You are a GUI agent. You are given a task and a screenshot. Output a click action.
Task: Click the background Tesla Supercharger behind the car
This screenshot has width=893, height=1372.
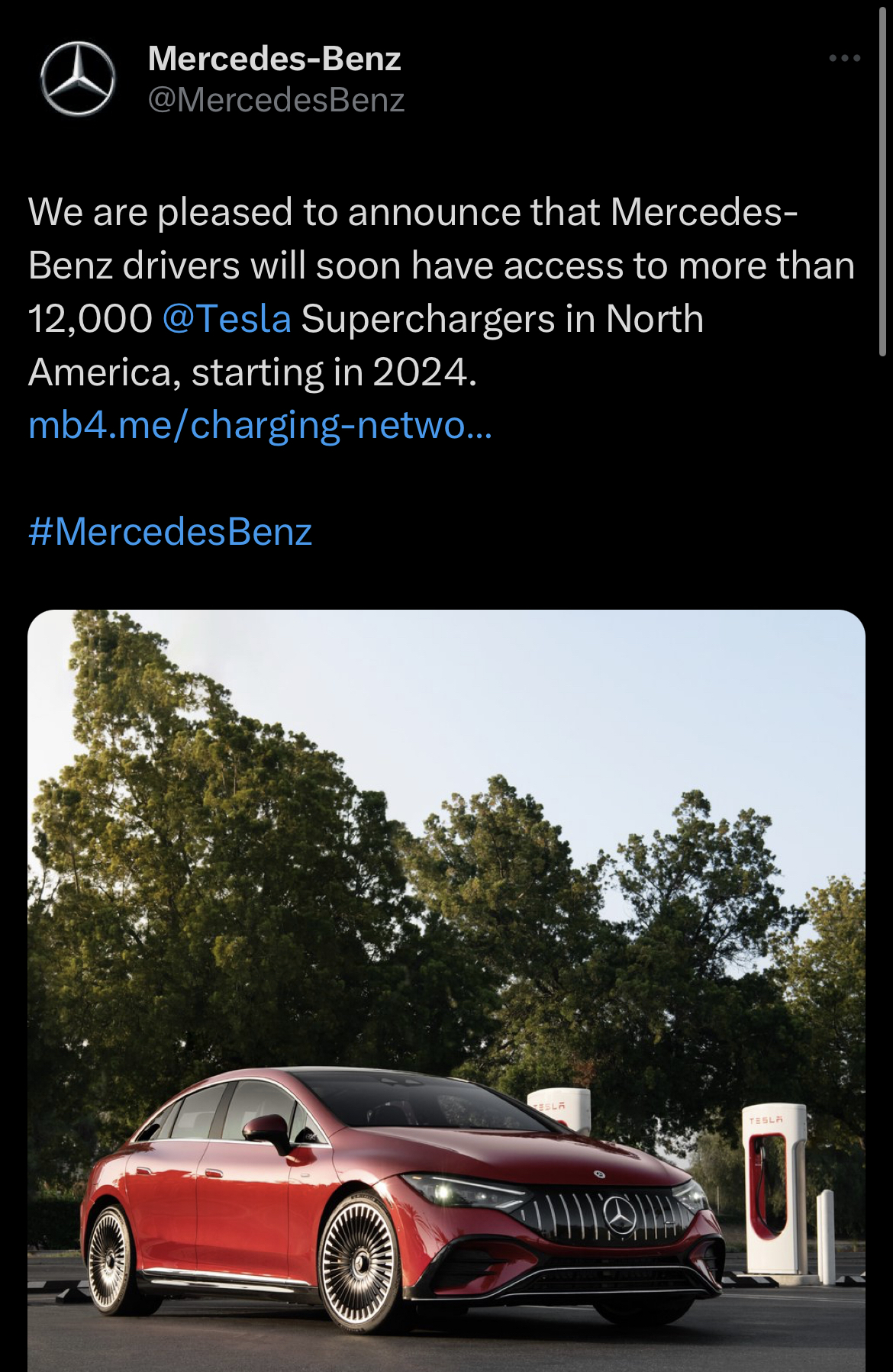click(x=559, y=1110)
